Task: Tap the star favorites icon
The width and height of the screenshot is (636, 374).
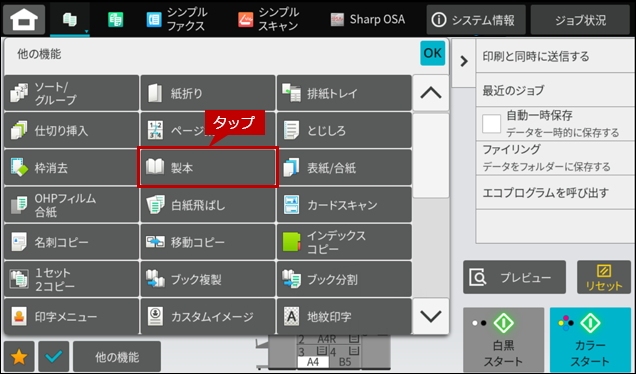Action: click(19, 357)
